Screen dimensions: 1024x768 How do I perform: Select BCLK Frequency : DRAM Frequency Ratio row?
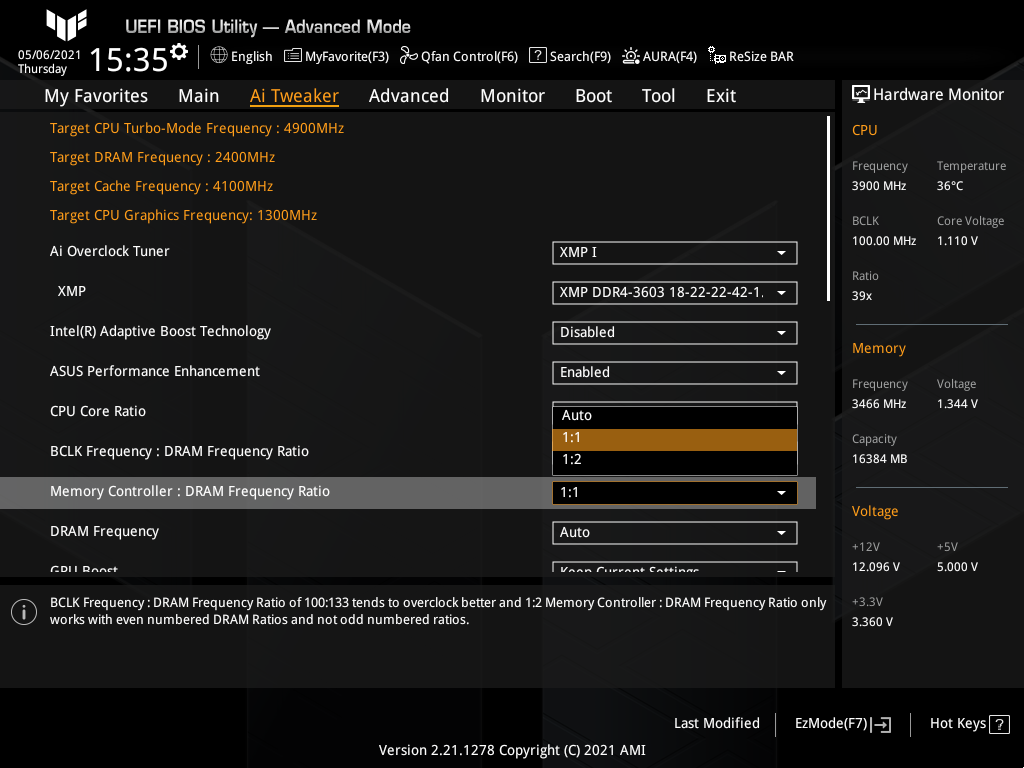[179, 451]
